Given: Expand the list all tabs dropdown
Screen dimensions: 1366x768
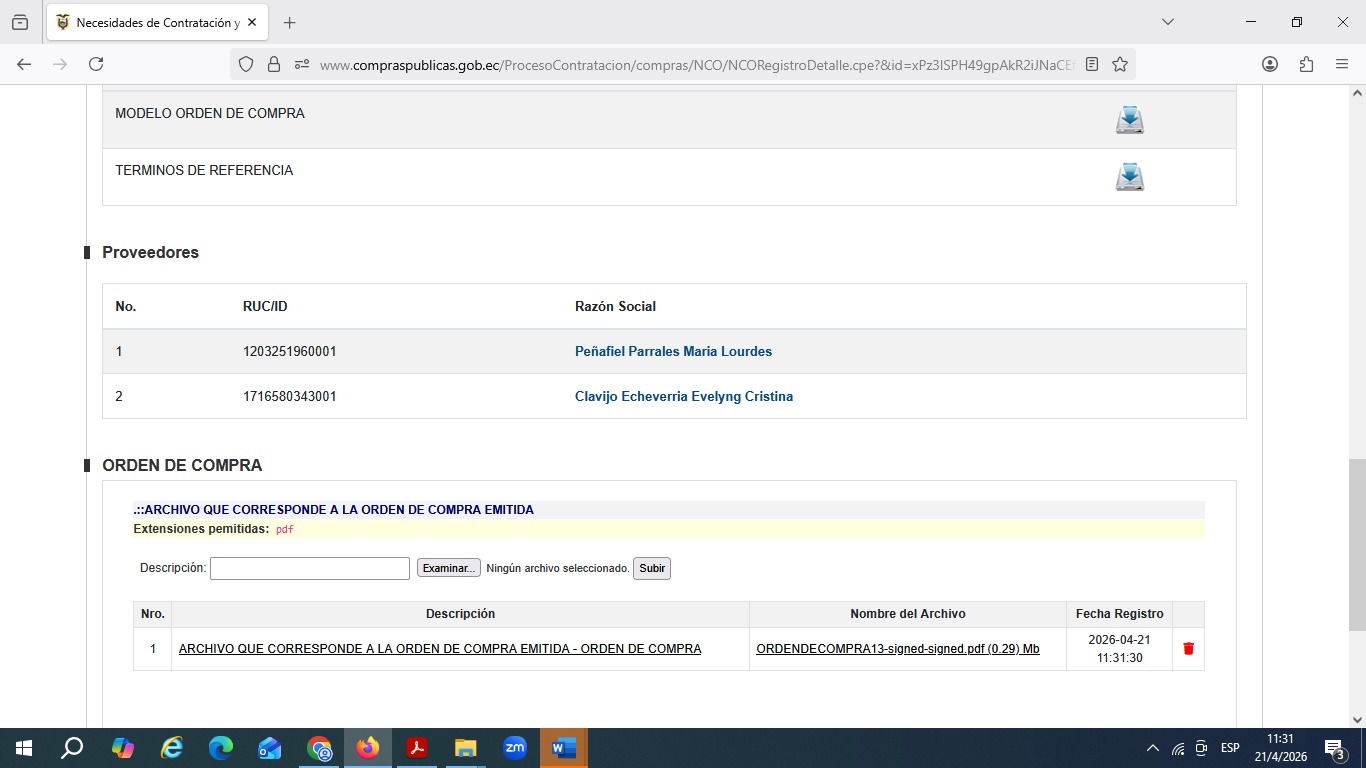Looking at the screenshot, I should (x=1167, y=22).
